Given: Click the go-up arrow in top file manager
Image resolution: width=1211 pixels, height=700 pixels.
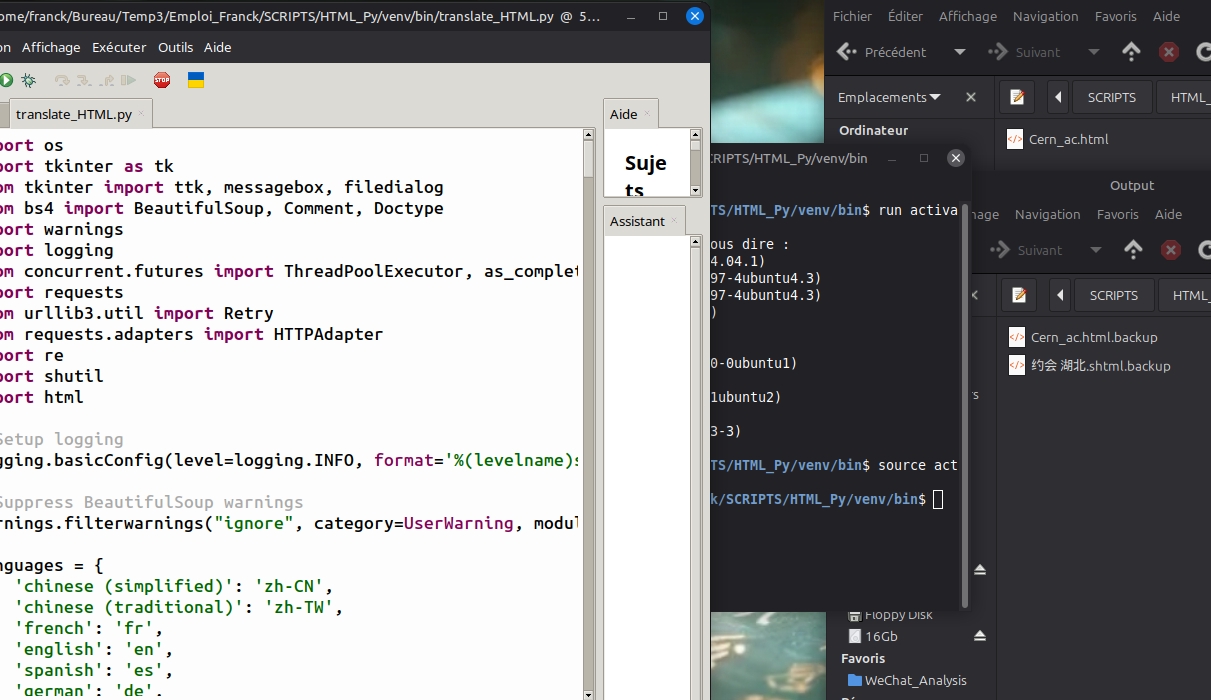Looking at the screenshot, I should [x=1131, y=52].
